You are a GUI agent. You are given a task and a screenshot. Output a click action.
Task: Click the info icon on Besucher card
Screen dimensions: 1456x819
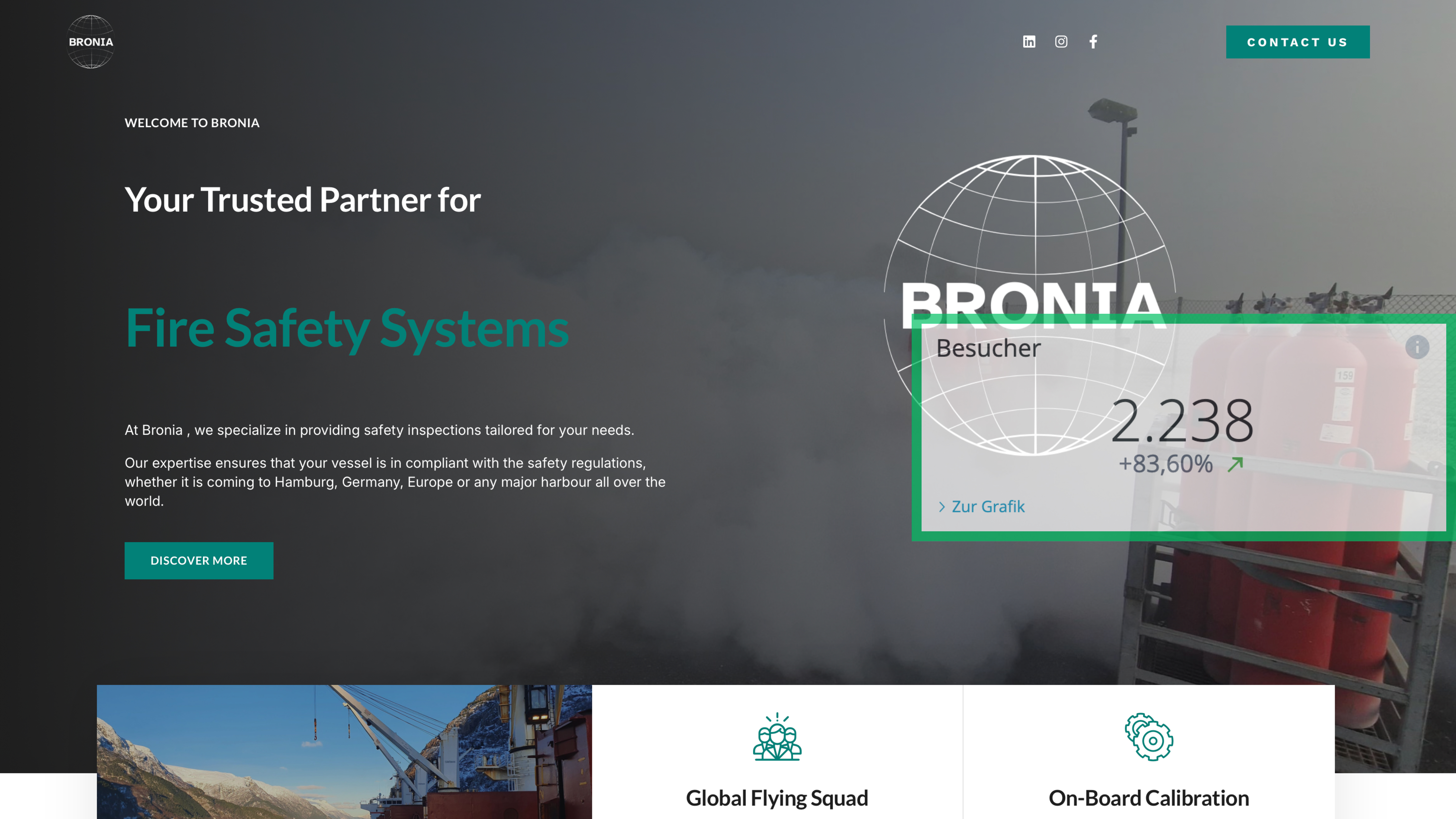tap(1417, 347)
